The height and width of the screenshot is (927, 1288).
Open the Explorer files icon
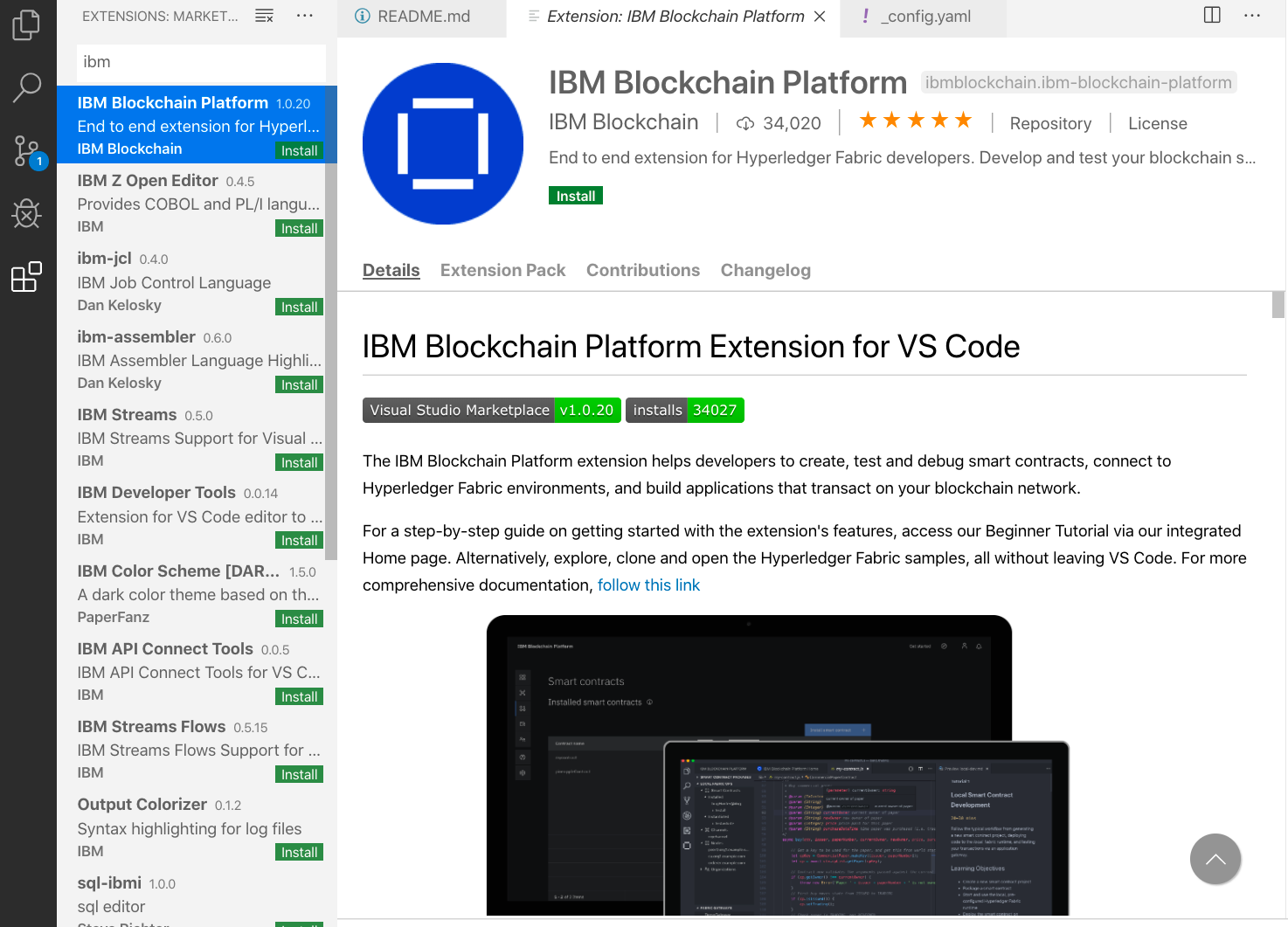click(26, 24)
